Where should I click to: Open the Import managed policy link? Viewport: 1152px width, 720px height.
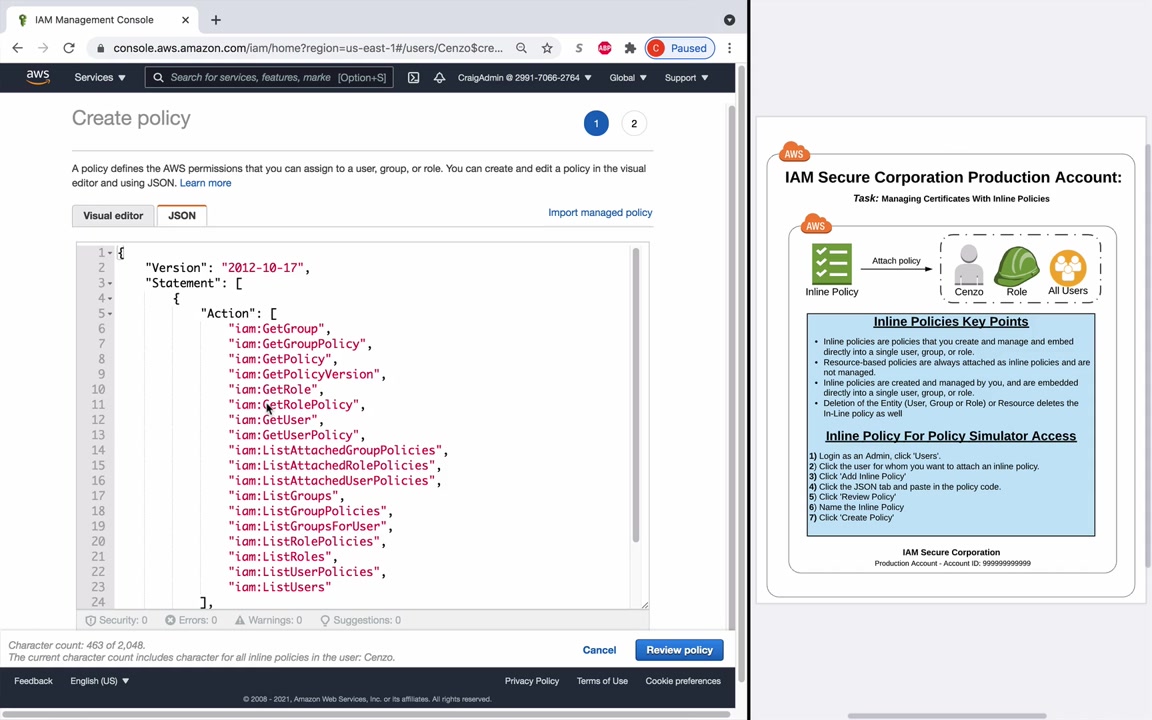(600, 212)
